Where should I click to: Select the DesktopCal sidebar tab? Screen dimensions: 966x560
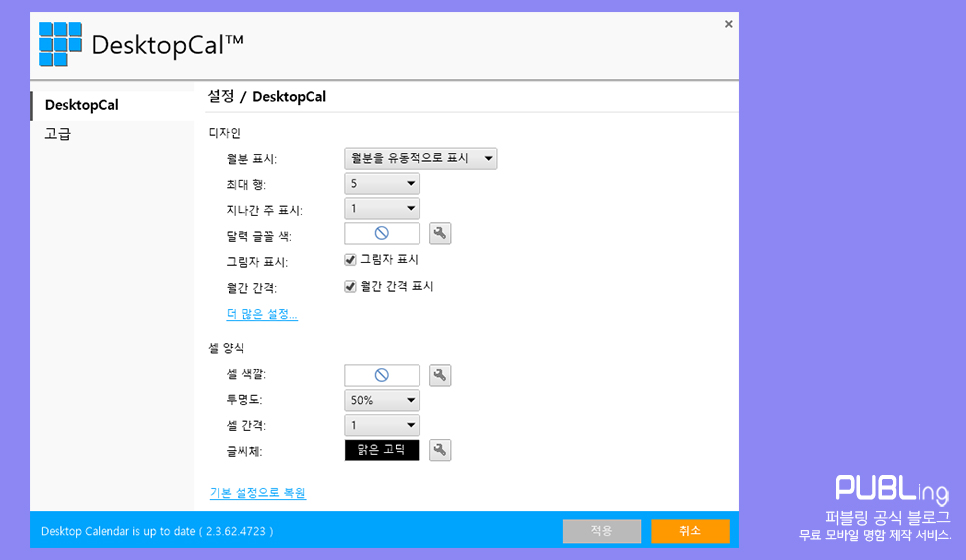(x=113, y=105)
